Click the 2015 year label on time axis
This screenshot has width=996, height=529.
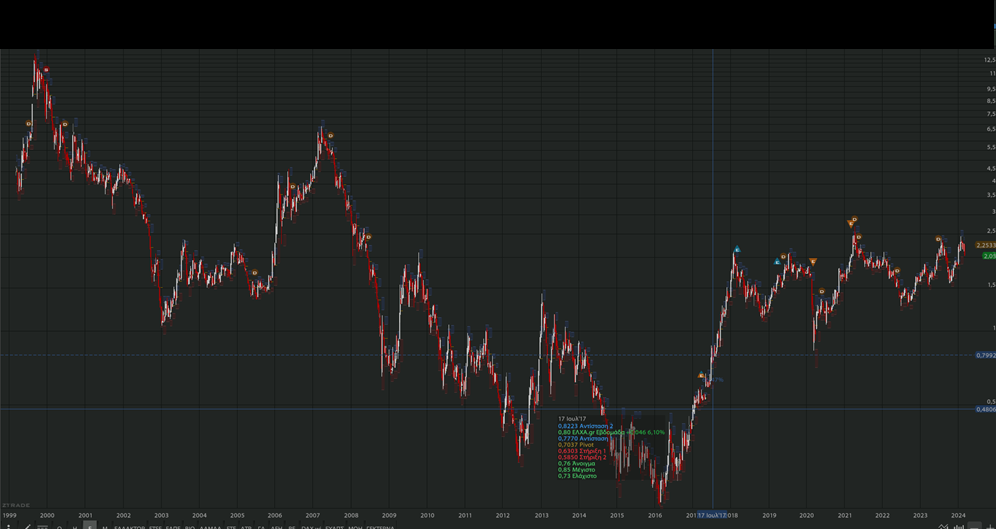coord(617,516)
